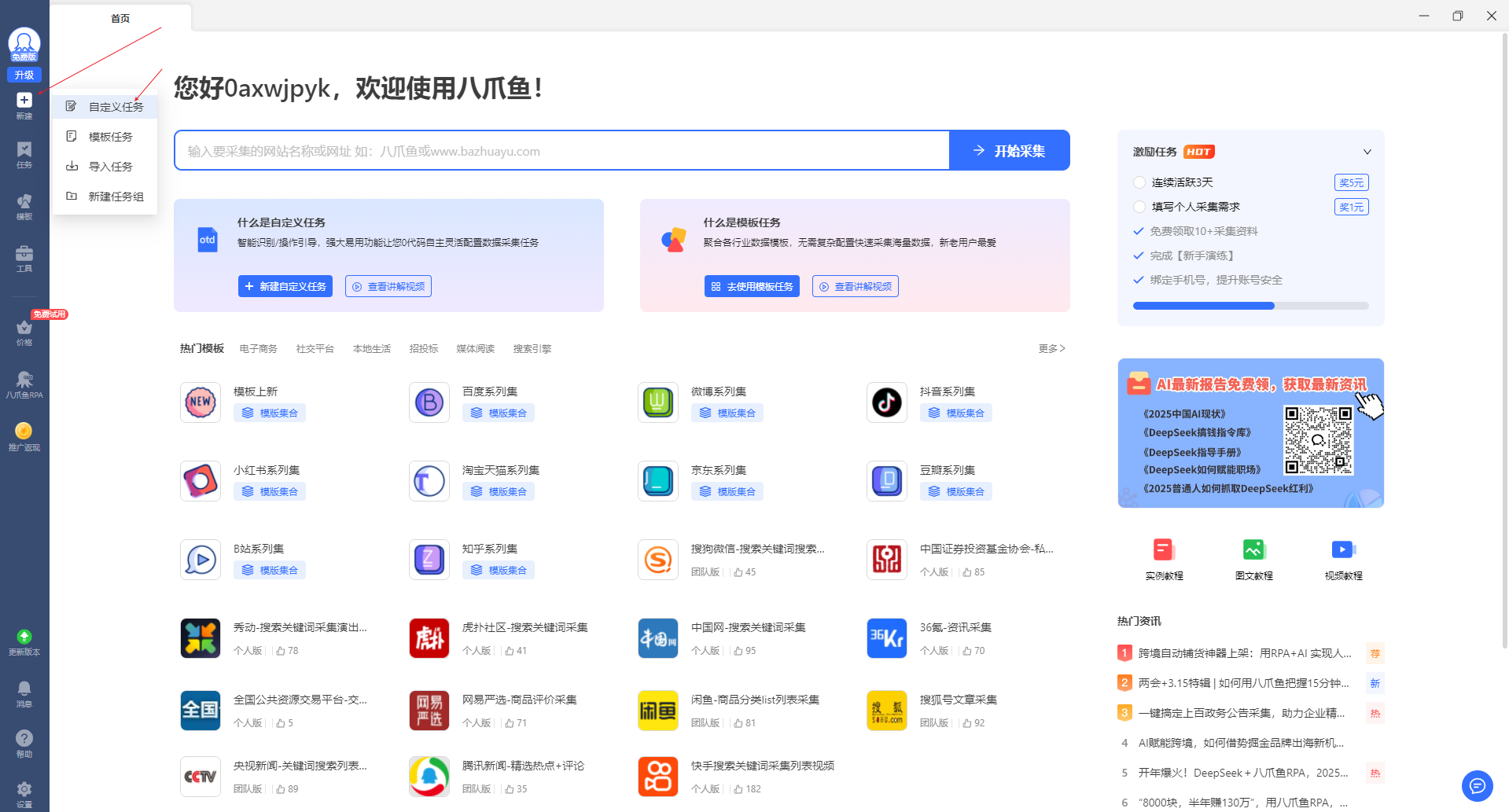
Task: Open the article 跨境自动铺货神器上架
Action: [x=1245, y=653]
